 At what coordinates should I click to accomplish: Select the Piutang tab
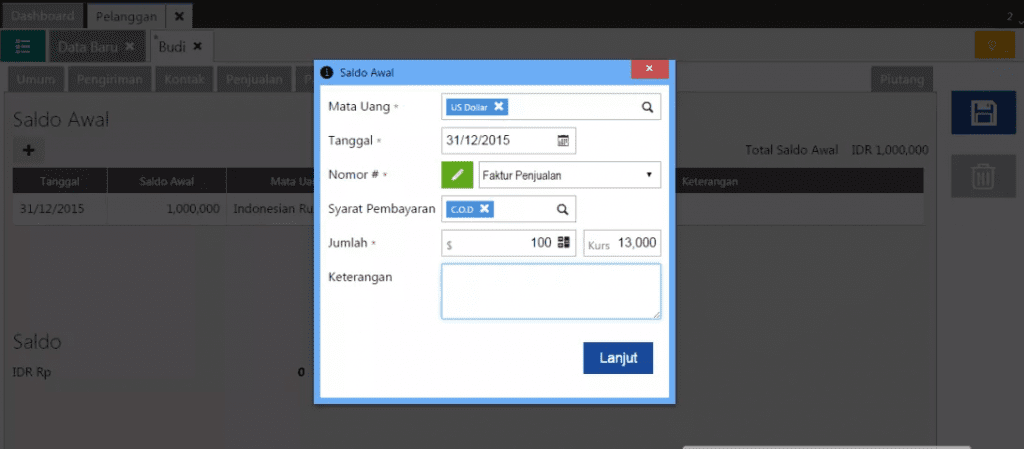(x=902, y=80)
